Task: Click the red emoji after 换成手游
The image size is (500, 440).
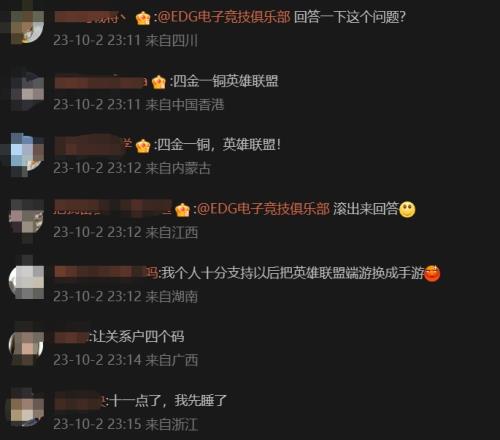Action: [x=432, y=274]
